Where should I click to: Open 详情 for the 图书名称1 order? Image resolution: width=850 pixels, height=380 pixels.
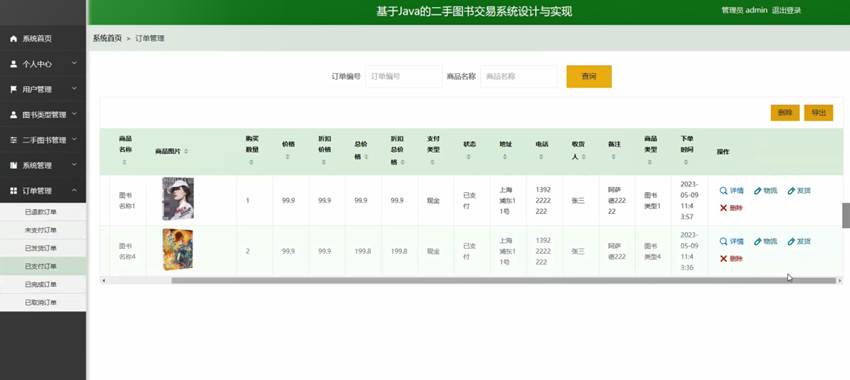click(732, 191)
